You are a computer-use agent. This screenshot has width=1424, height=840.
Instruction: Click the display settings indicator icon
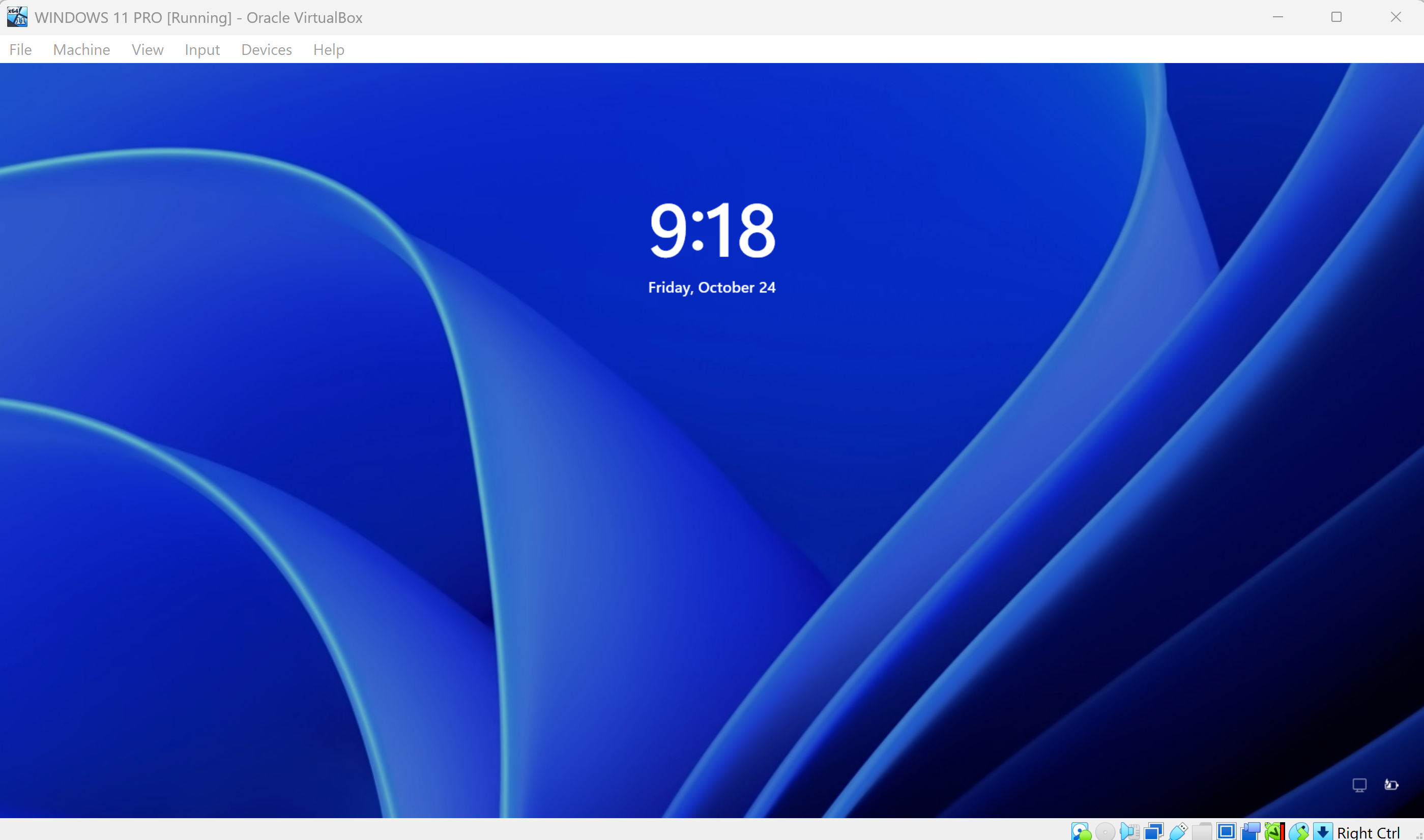pyautogui.click(x=1226, y=831)
